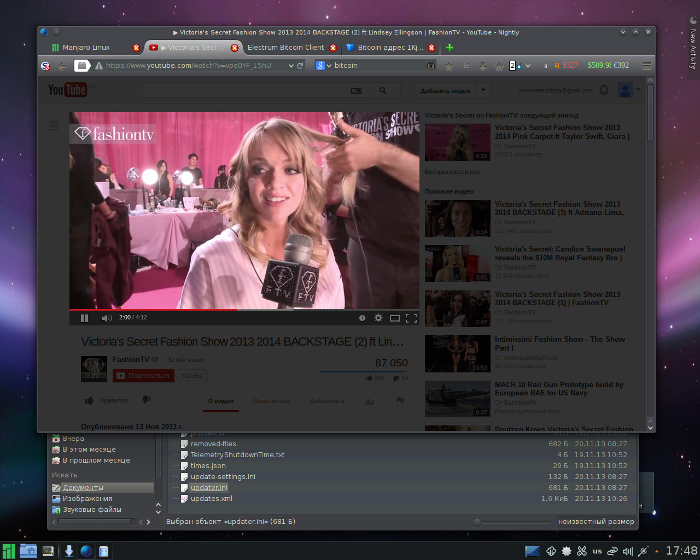Image resolution: width=700 pixels, height=560 pixels.
Task: Open the 'Добавить в' tab
Action: point(327,401)
